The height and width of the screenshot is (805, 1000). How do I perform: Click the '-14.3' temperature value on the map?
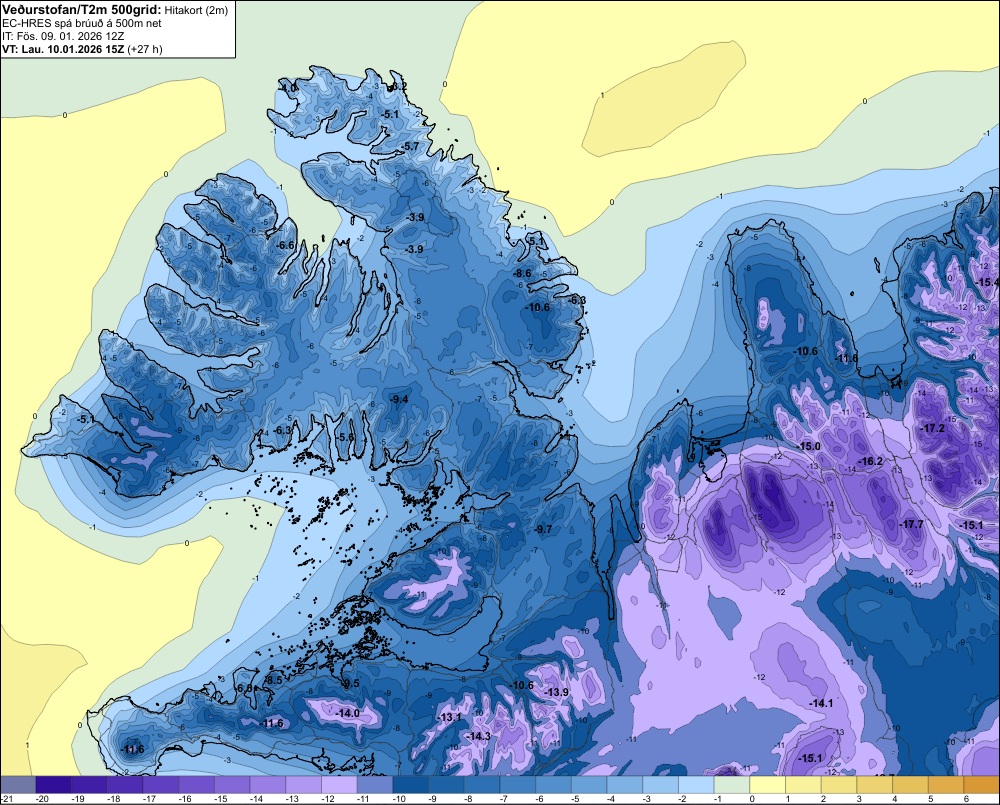coord(478,736)
